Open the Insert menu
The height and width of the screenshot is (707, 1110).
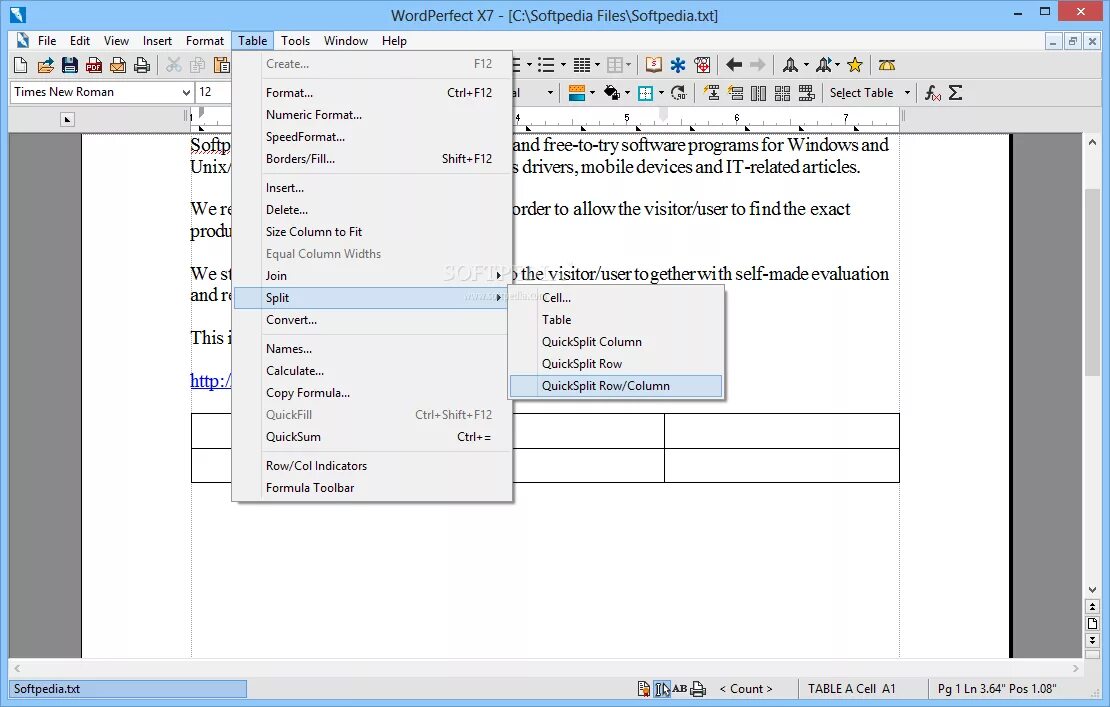[x=156, y=41]
